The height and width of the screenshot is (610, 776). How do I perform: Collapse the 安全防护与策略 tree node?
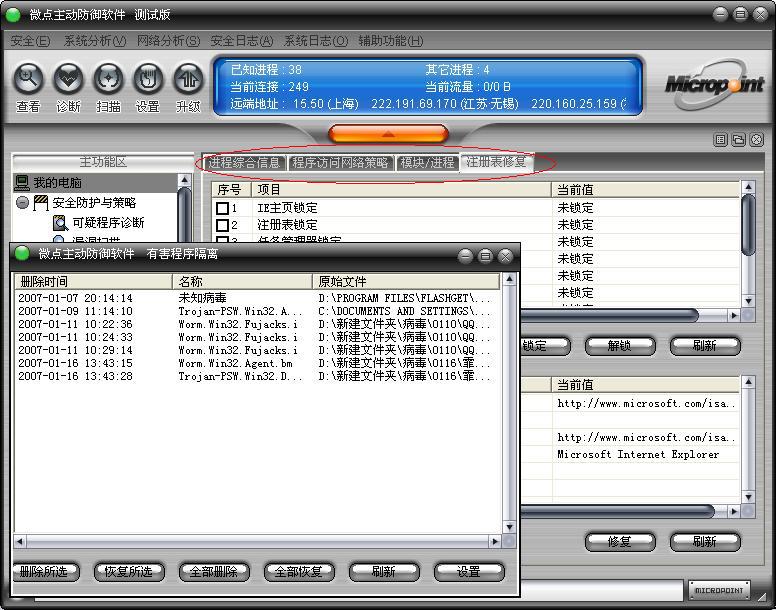click(22, 202)
